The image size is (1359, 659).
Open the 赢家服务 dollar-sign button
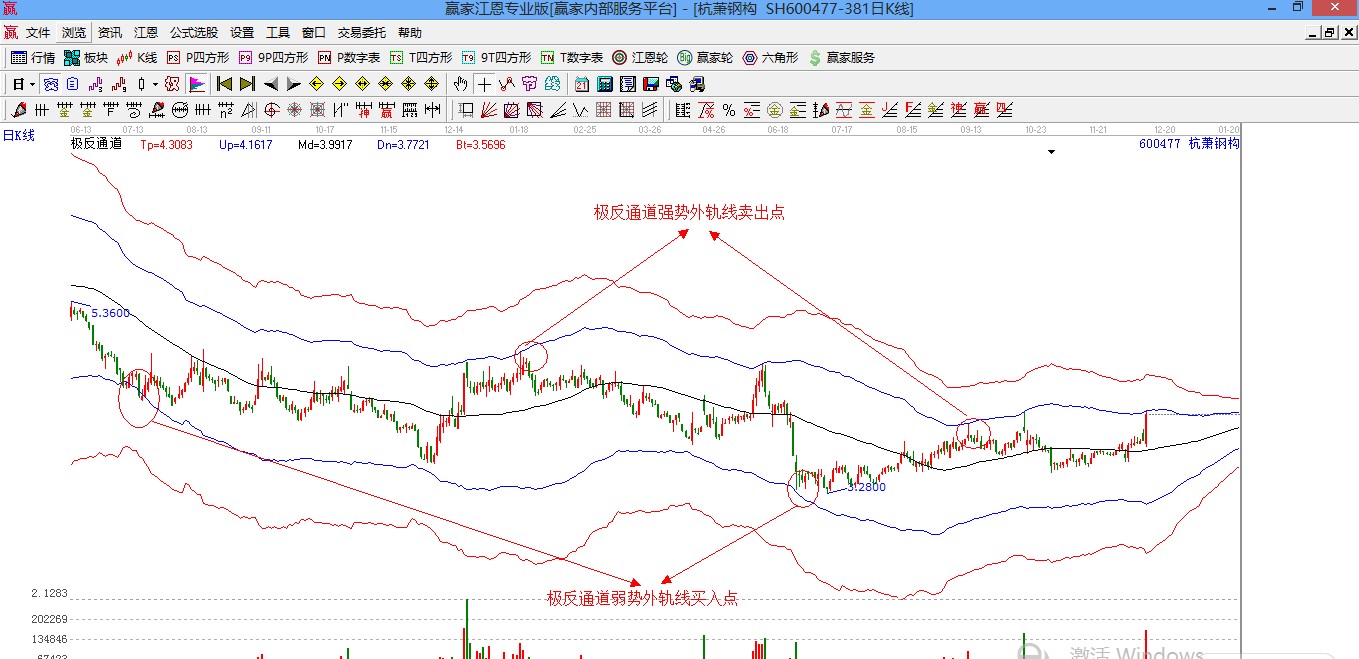coord(841,58)
